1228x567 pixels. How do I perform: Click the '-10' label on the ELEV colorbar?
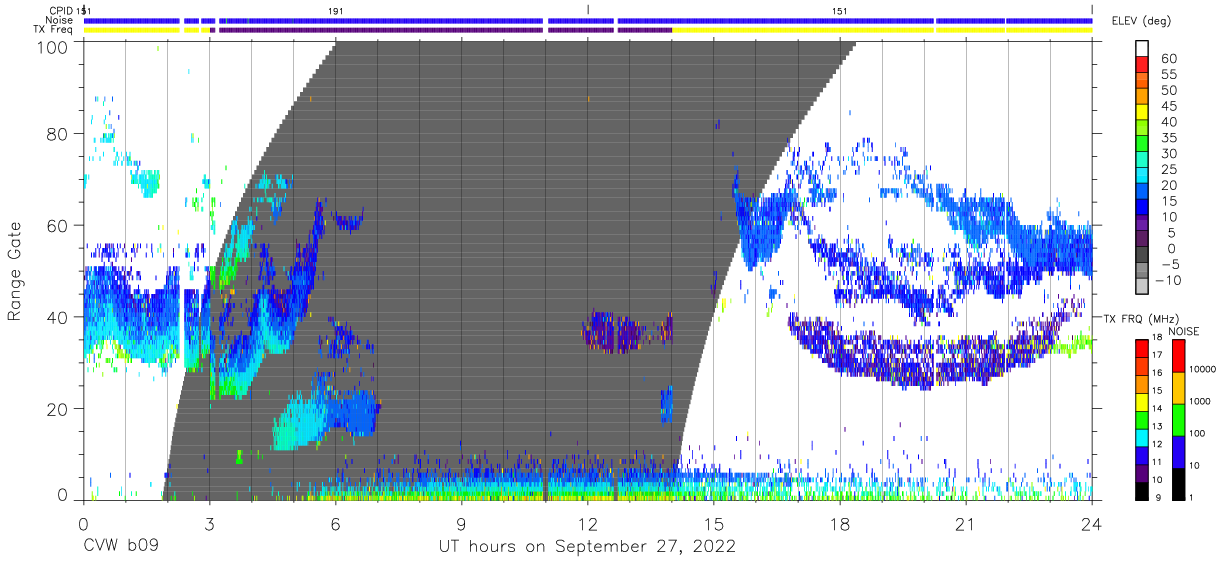(x=1167, y=280)
